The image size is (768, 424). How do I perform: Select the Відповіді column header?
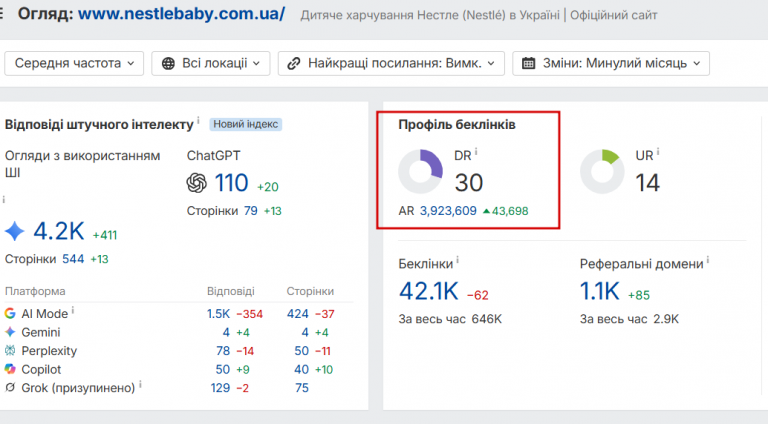231,291
